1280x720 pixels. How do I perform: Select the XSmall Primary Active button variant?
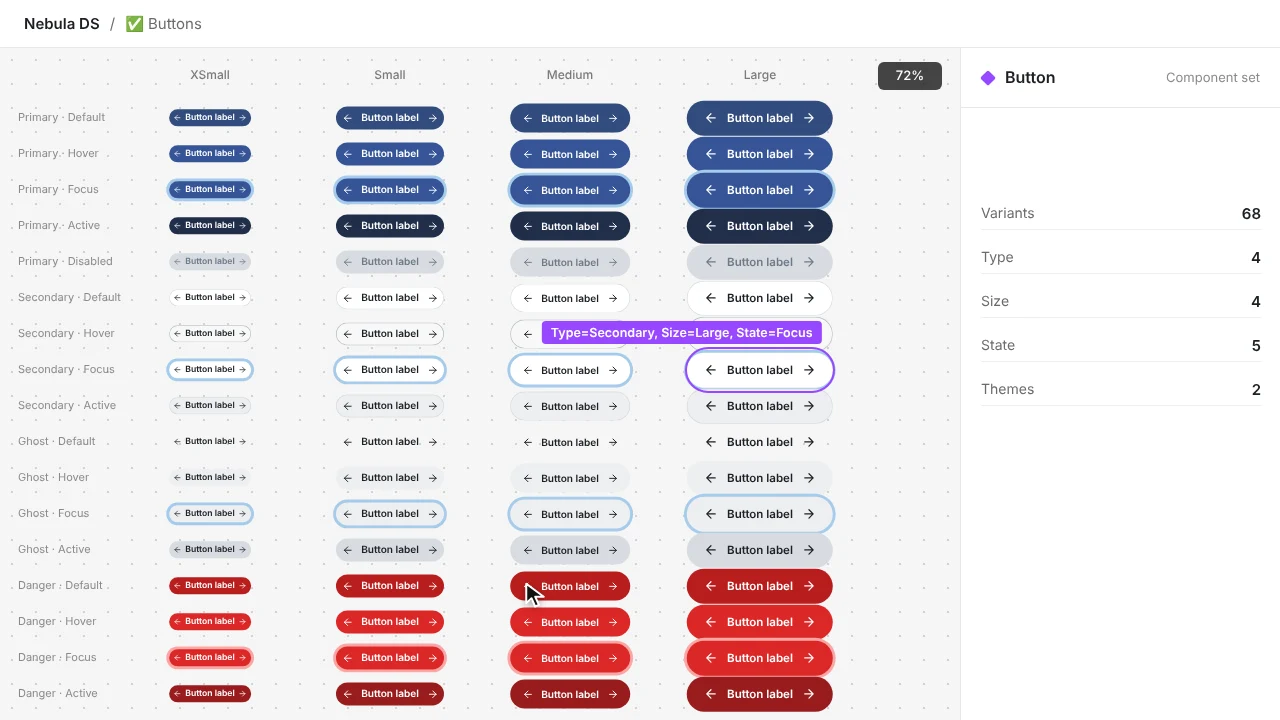coord(210,225)
